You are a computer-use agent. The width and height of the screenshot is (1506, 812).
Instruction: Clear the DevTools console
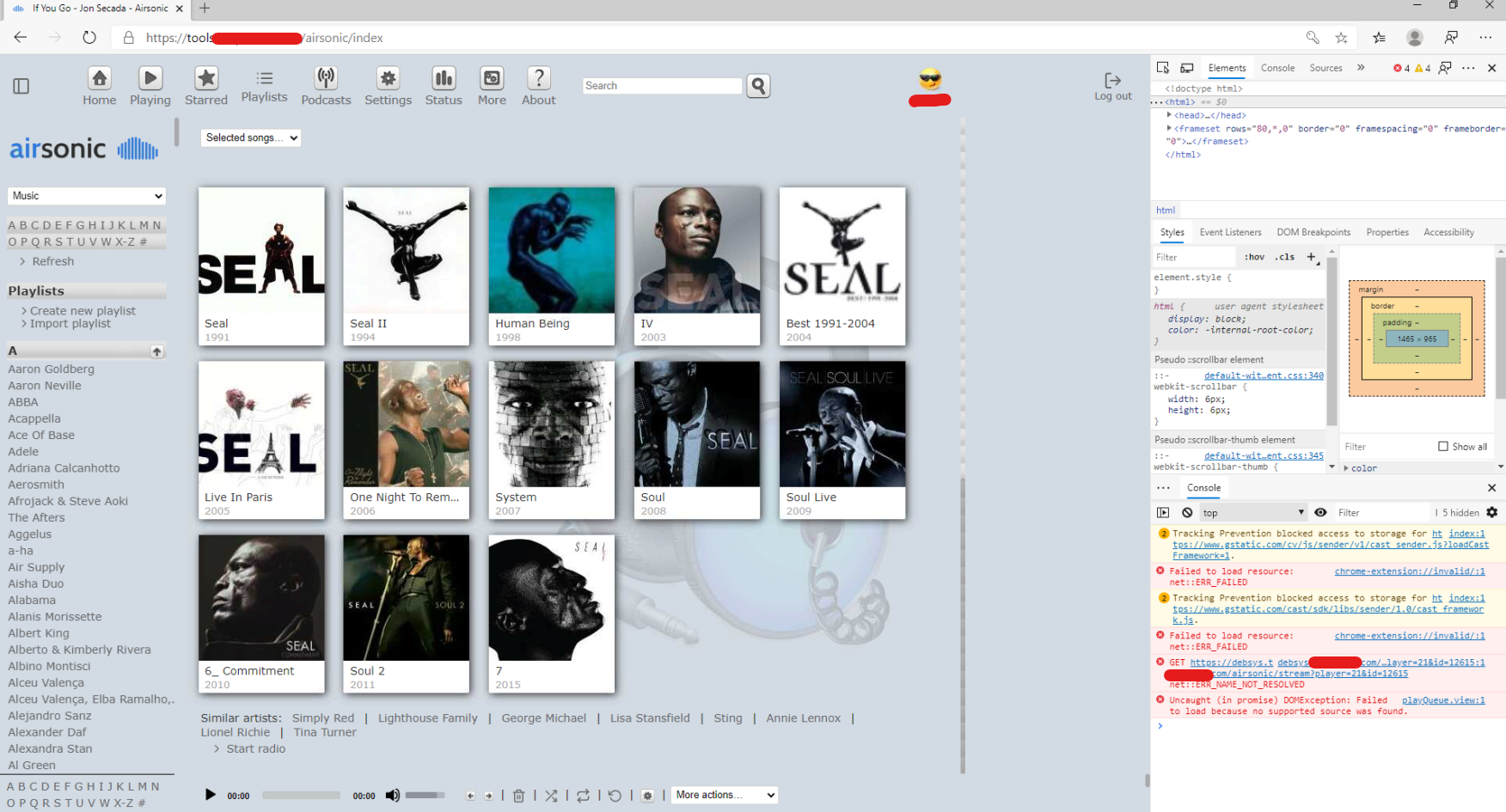click(x=1187, y=512)
